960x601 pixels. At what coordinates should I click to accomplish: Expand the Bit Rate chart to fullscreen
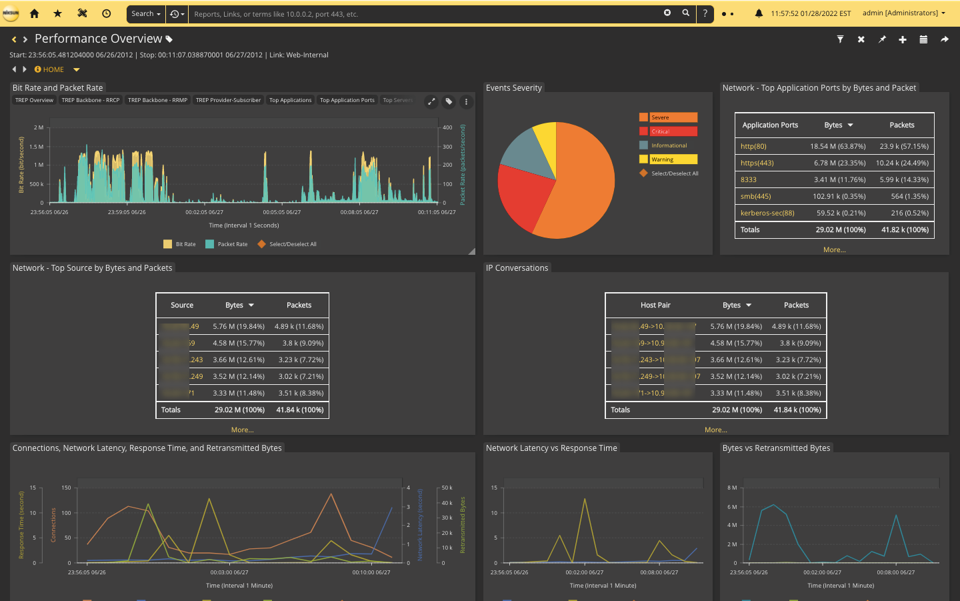[x=431, y=101]
